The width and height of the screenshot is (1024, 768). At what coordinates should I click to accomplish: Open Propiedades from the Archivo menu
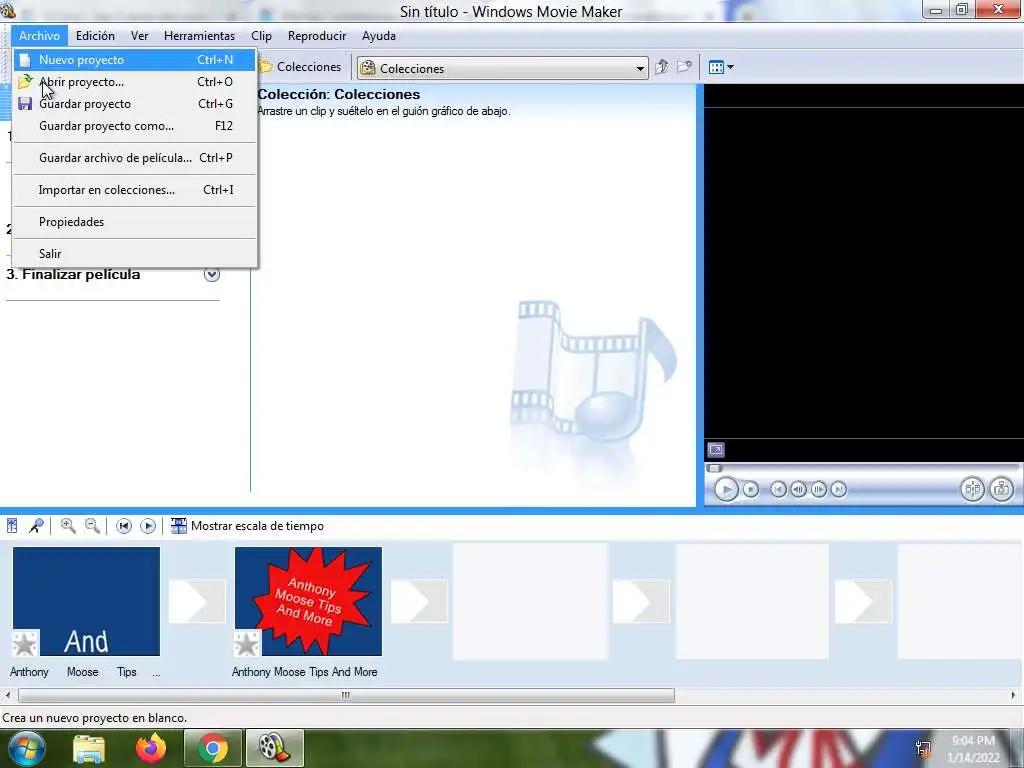tap(134, 222)
